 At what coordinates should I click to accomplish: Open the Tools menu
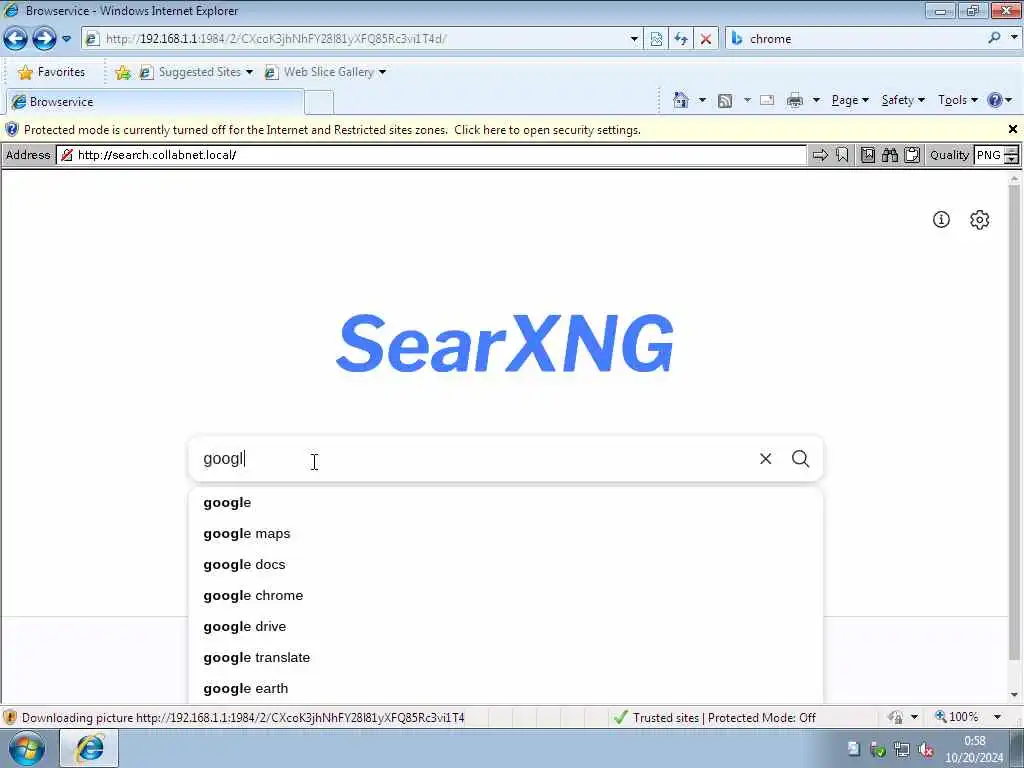point(957,100)
